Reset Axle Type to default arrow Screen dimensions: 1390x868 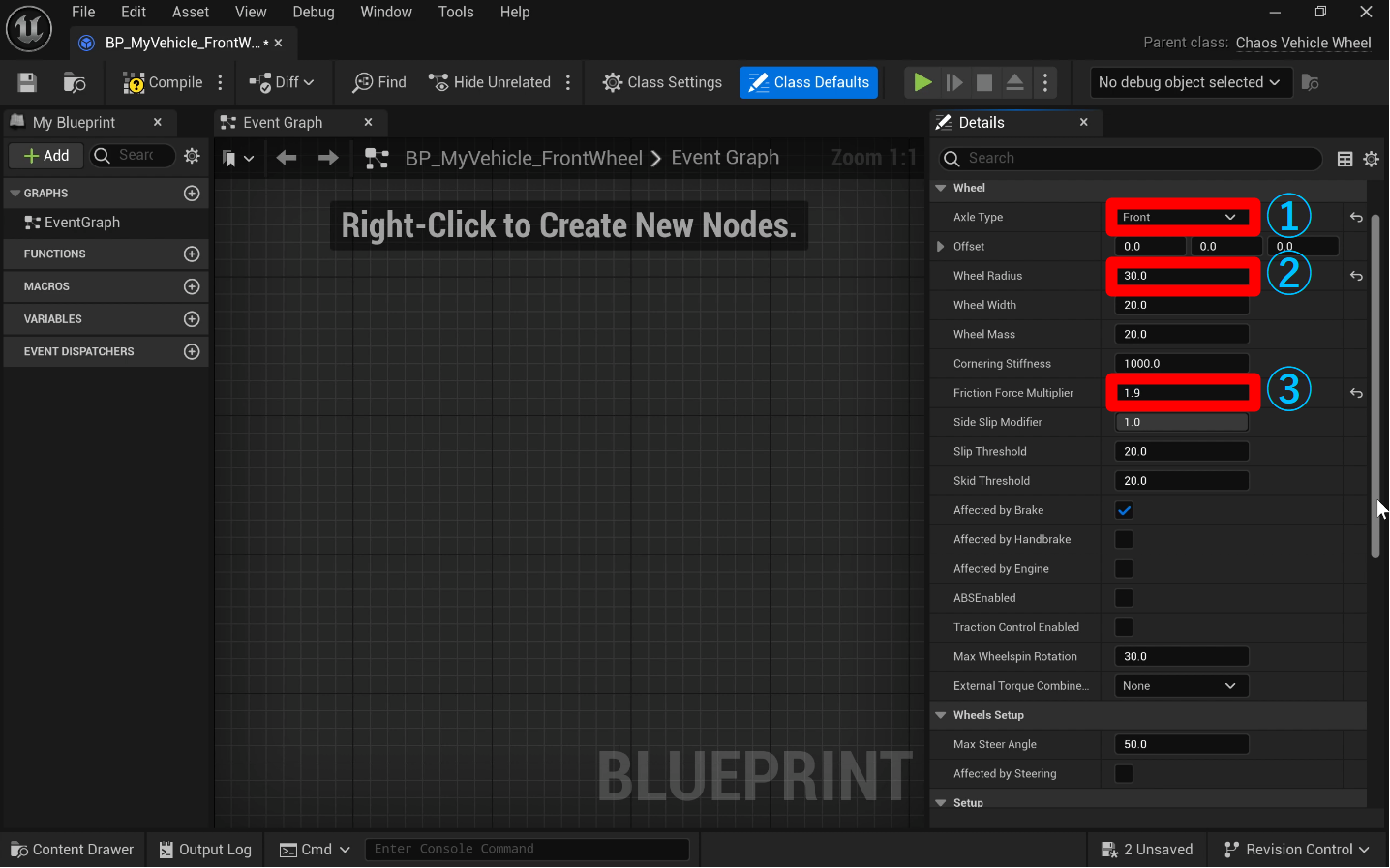[x=1356, y=217]
